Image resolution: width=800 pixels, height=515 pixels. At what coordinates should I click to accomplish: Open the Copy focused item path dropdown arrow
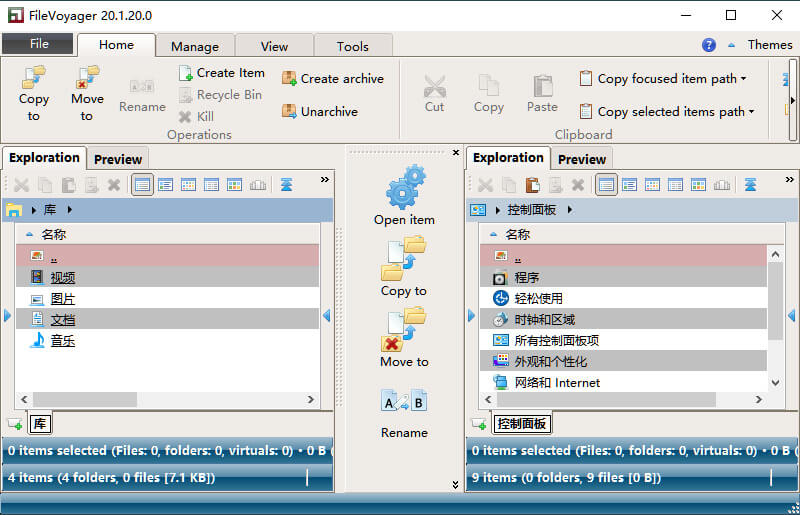click(743, 79)
